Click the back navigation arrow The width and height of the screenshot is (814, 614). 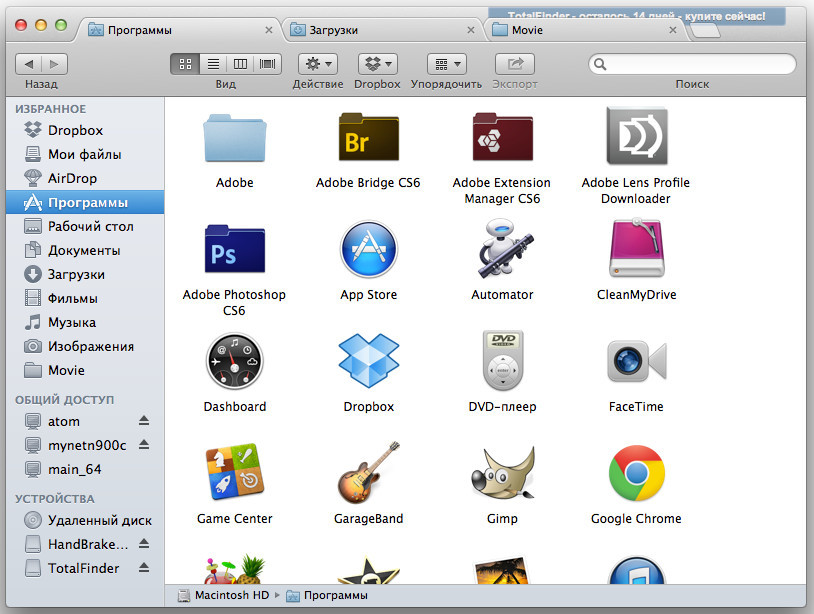pos(29,63)
